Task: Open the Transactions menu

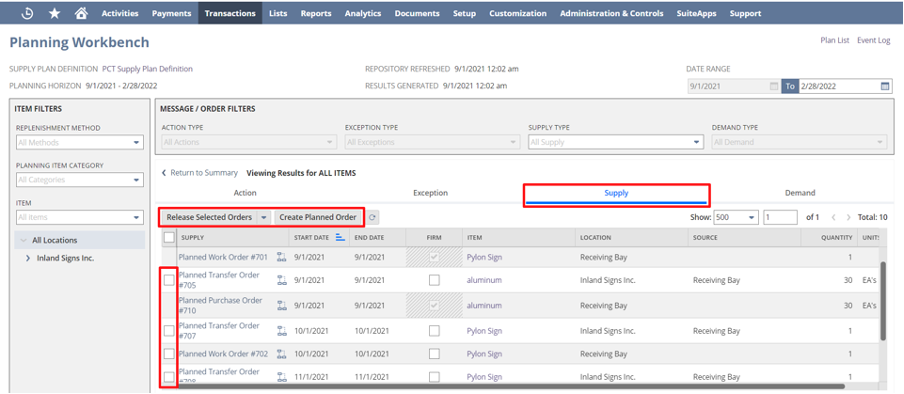Action: pyautogui.click(x=230, y=13)
